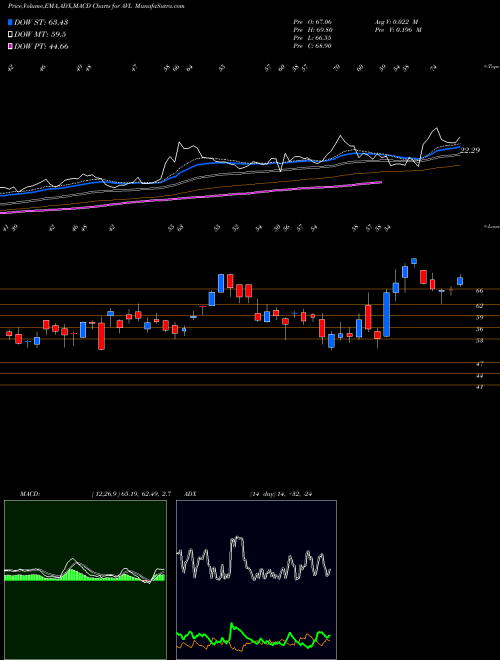This screenshot has height=660, width=500.
Task: Click the 'Pre O: 67.06' open value
Action: click(314, 22)
